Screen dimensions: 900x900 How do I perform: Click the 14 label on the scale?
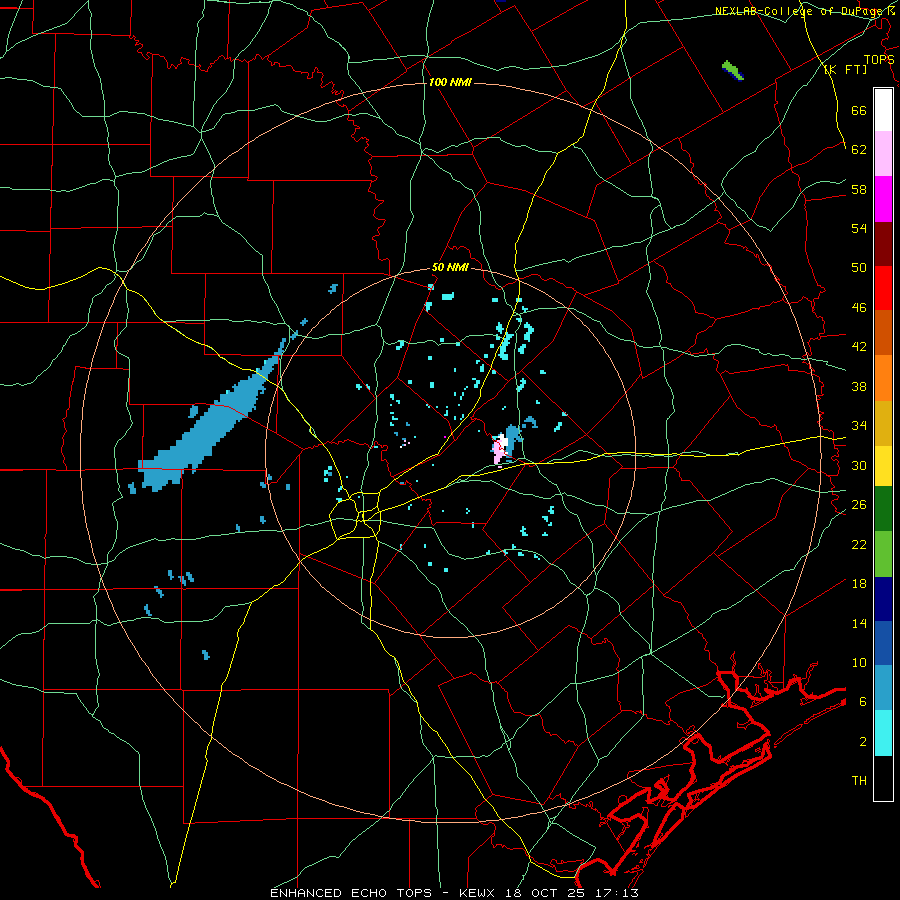859,623
